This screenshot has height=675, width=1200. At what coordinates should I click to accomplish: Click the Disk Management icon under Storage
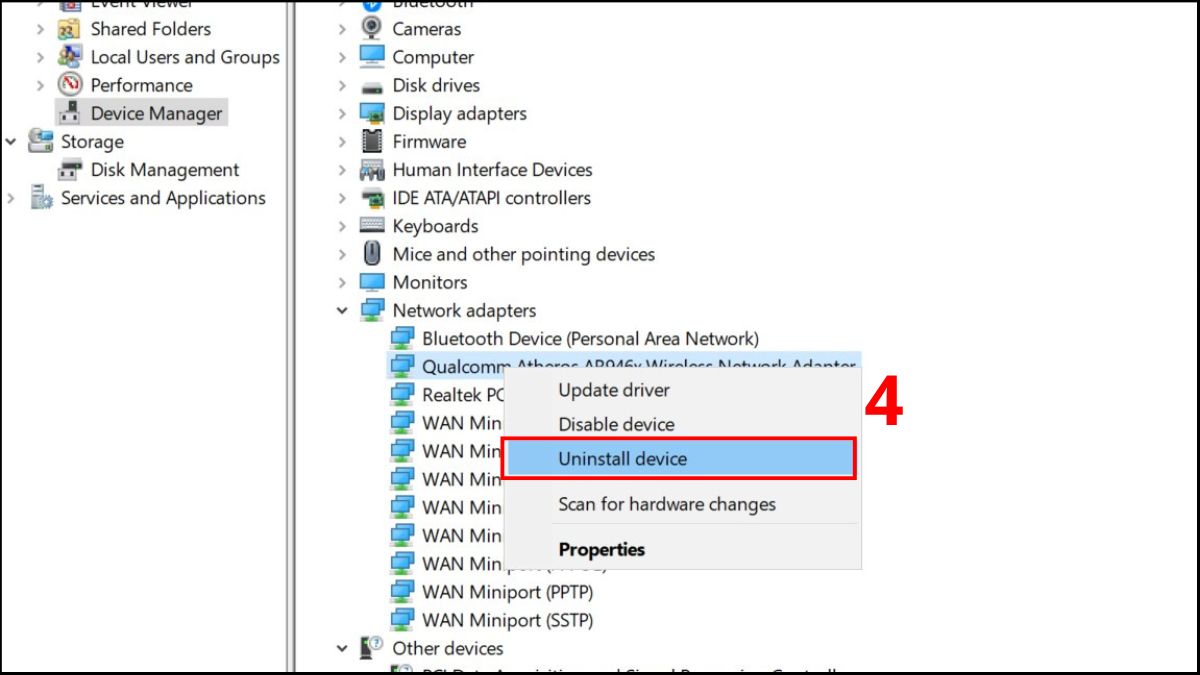tap(69, 169)
